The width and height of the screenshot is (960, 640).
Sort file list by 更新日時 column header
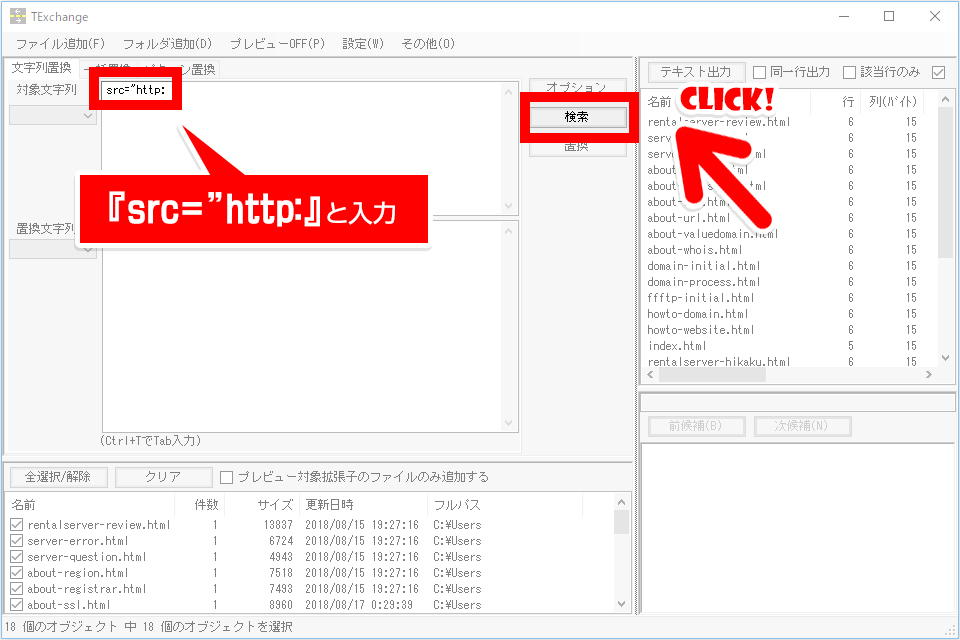pyautogui.click(x=364, y=505)
